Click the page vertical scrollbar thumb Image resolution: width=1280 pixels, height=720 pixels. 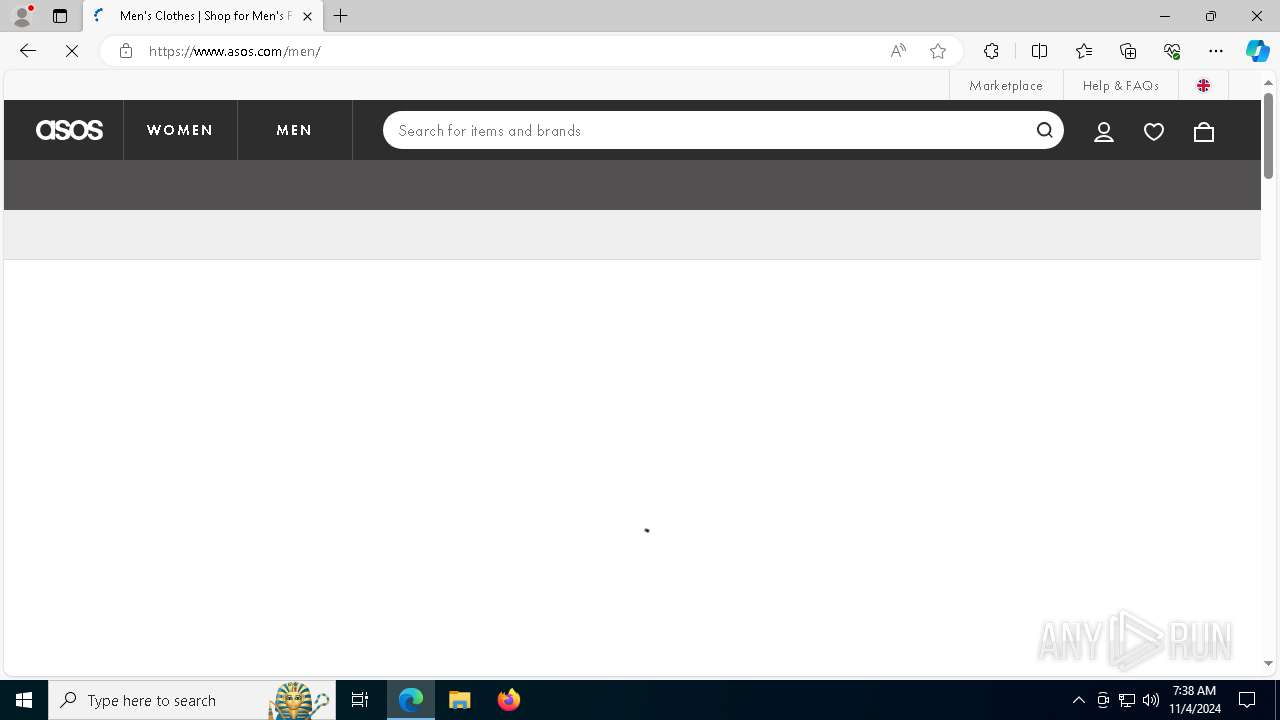pyautogui.click(x=1268, y=136)
